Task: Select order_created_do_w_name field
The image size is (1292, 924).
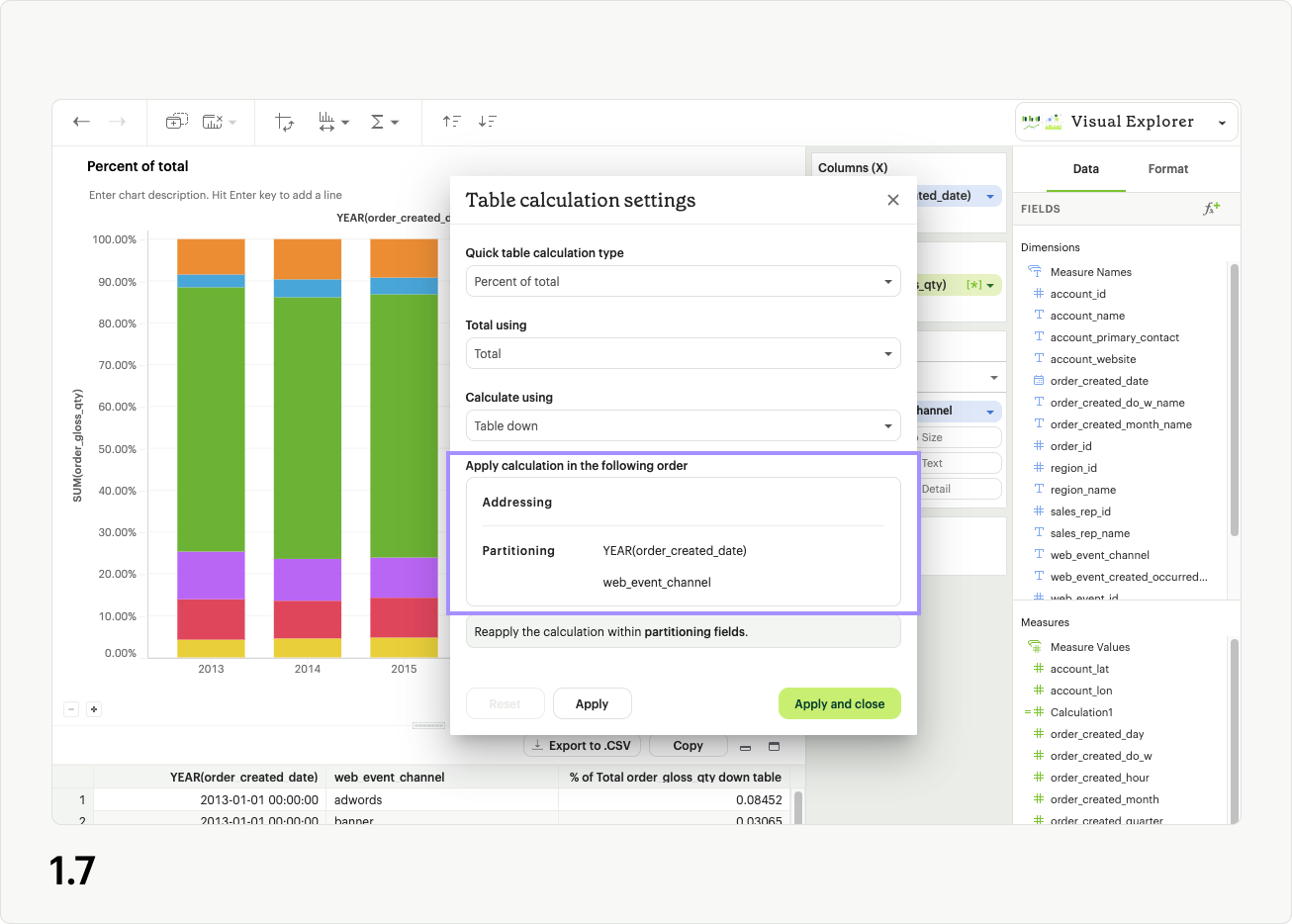Action: tap(1117, 403)
